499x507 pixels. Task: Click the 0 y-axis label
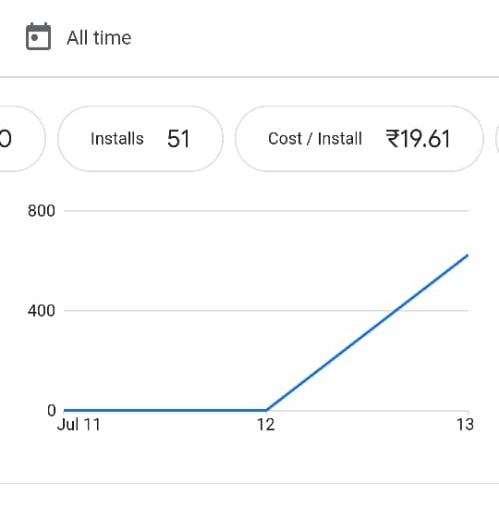(x=51, y=410)
